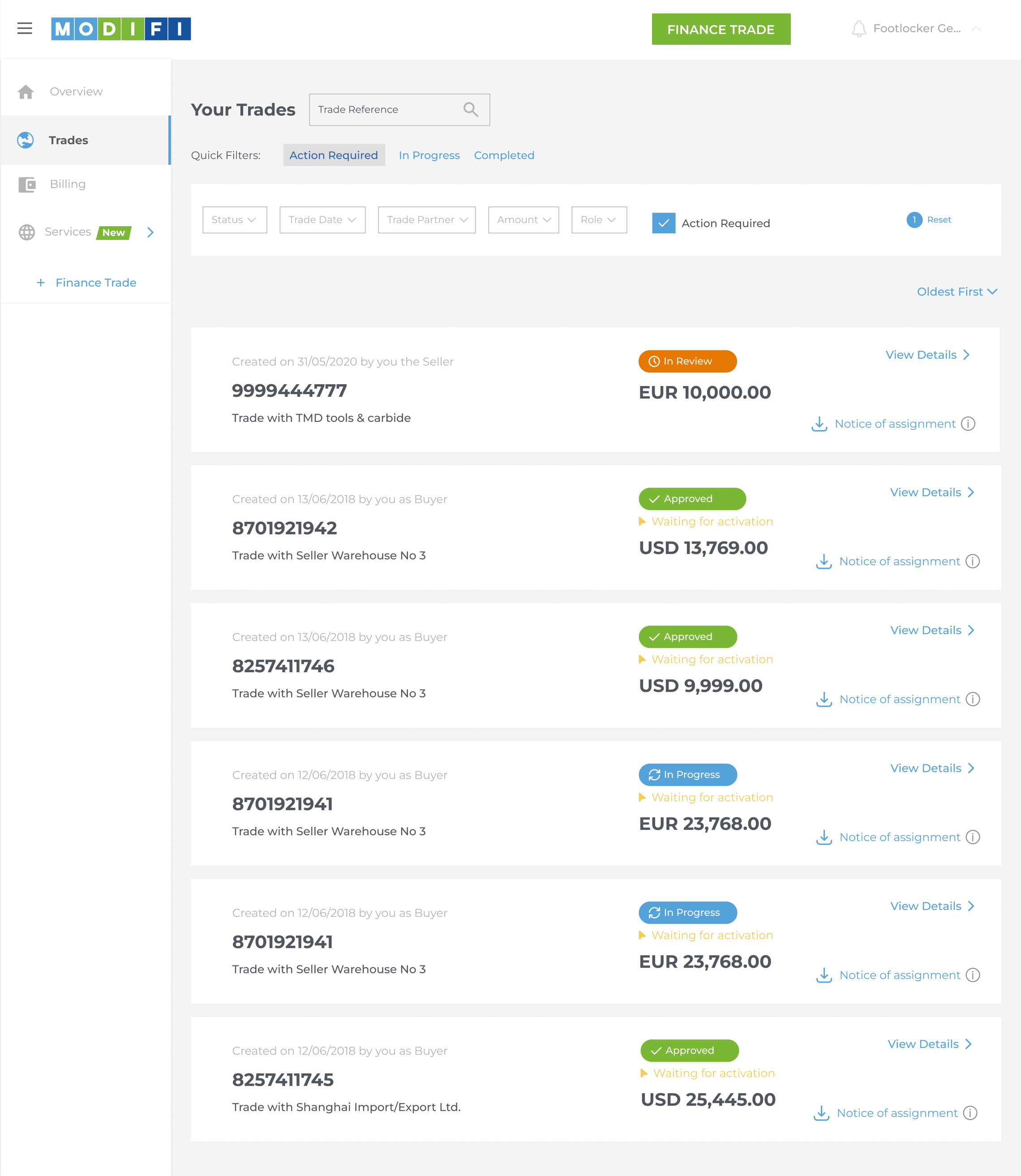Click Reset filters link
The height and width of the screenshot is (1176, 1021).
pos(939,220)
